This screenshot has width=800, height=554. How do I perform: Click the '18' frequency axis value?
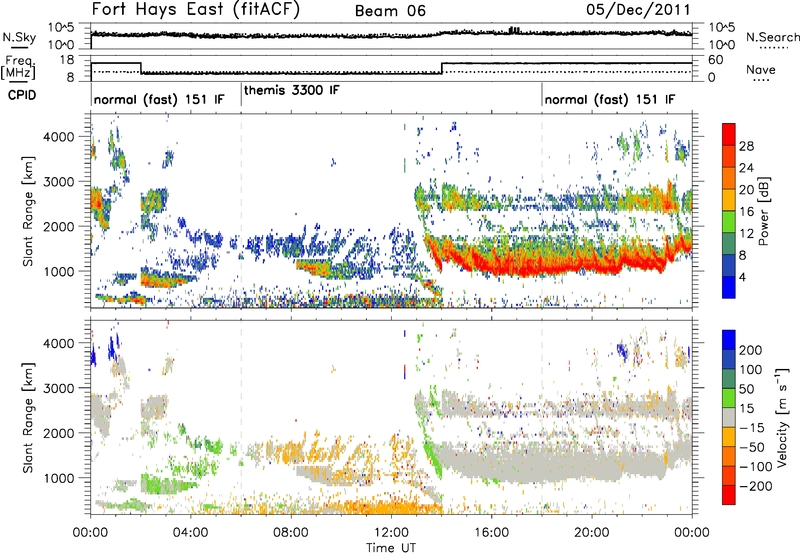pos(66,60)
